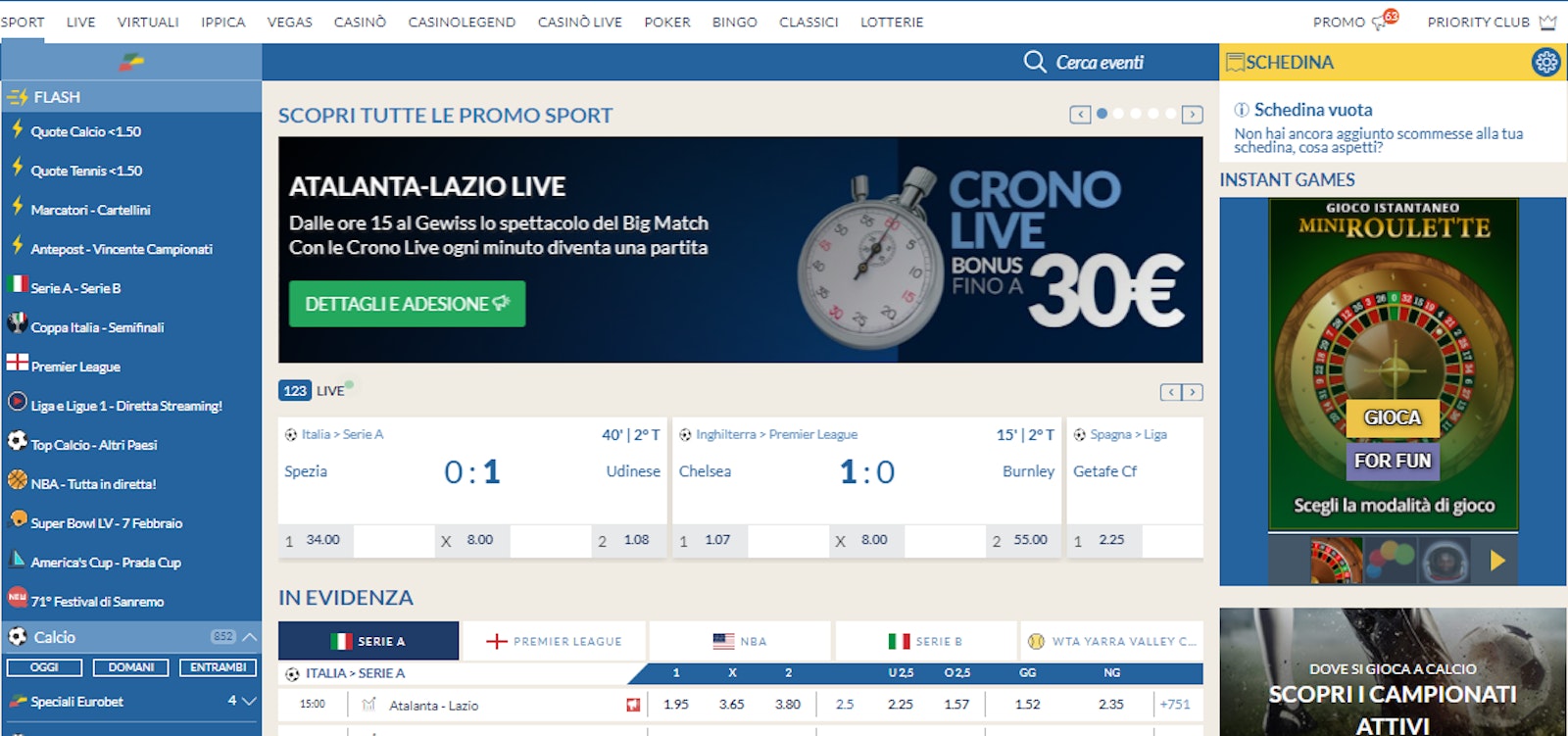Go to next promo banner arrow
1568x736 pixels.
point(1192,115)
